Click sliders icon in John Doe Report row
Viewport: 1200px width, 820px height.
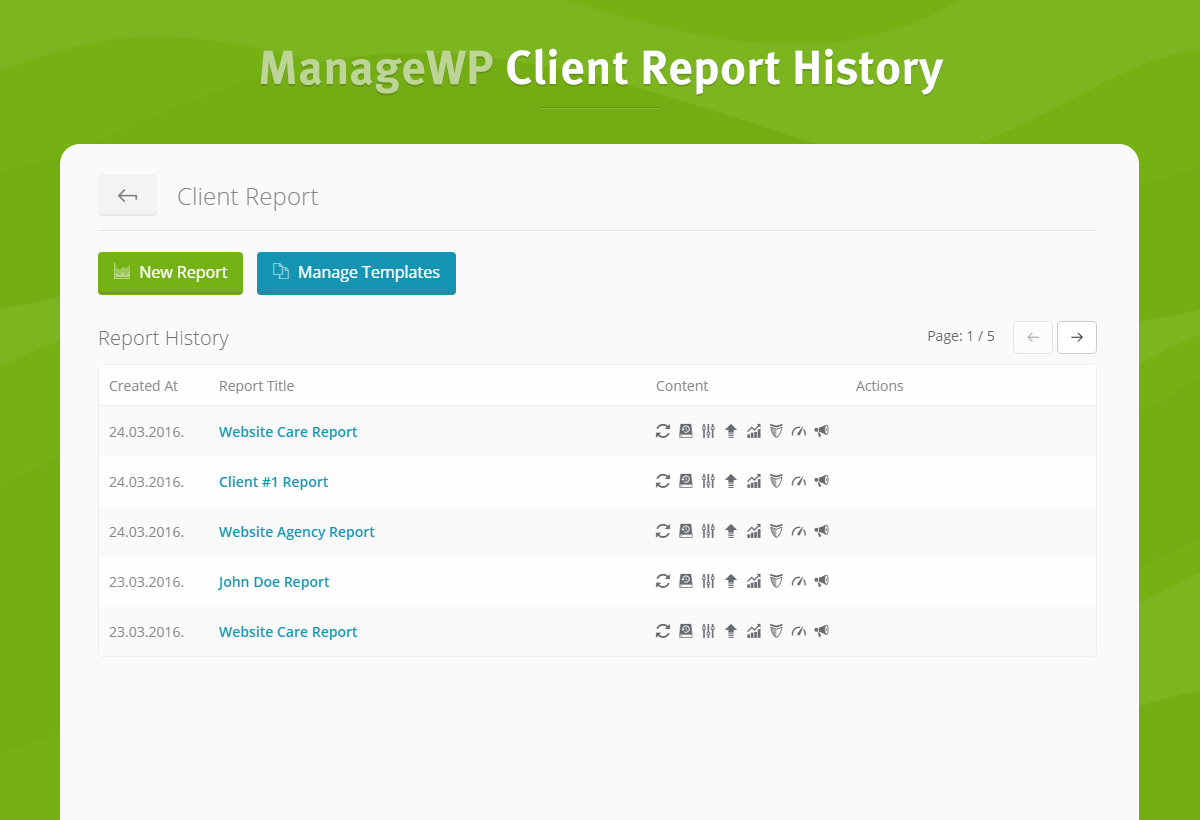708,581
